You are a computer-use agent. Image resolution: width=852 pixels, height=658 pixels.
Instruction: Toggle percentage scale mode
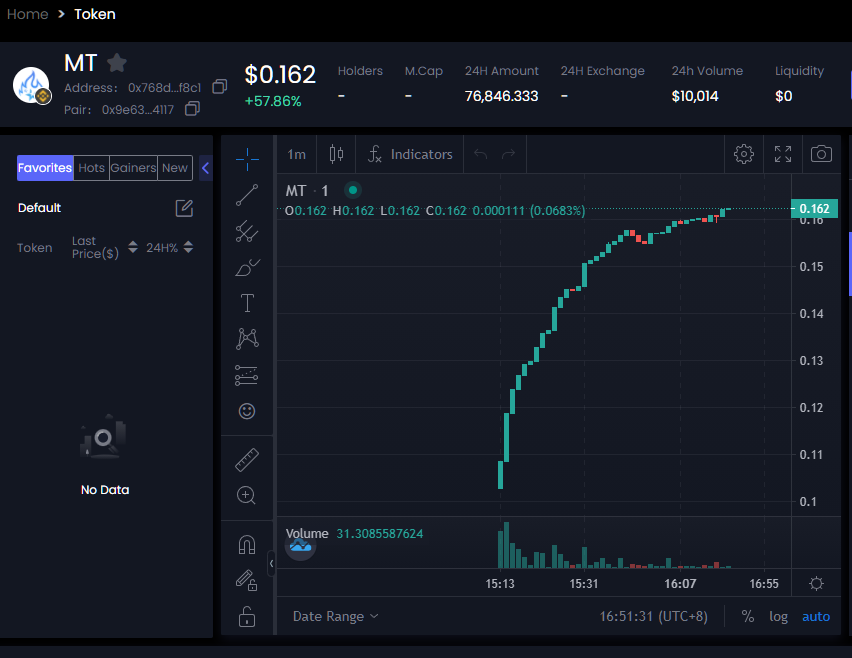pos(748,616)
